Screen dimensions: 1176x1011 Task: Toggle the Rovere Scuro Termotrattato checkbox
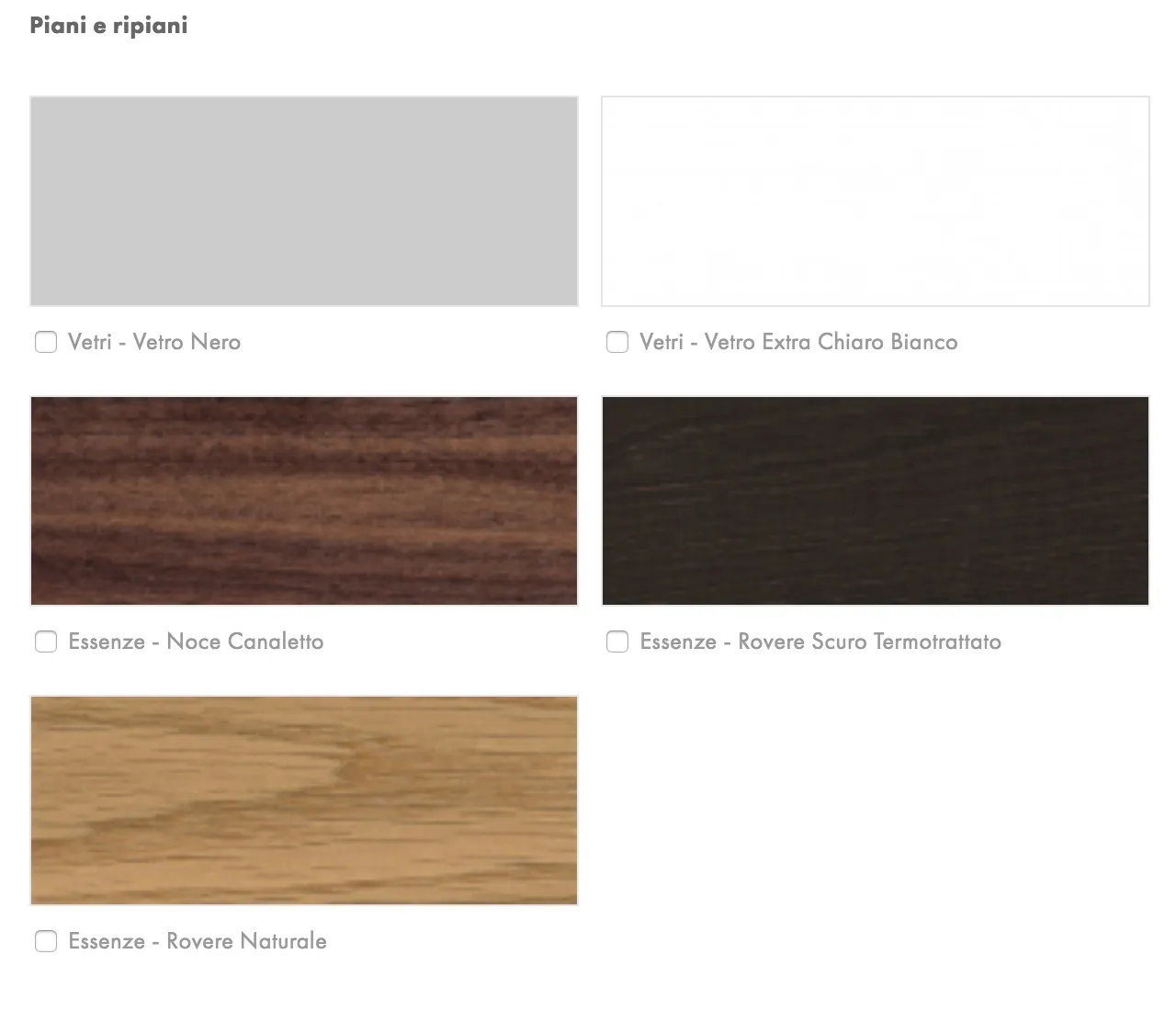point(617,642)
